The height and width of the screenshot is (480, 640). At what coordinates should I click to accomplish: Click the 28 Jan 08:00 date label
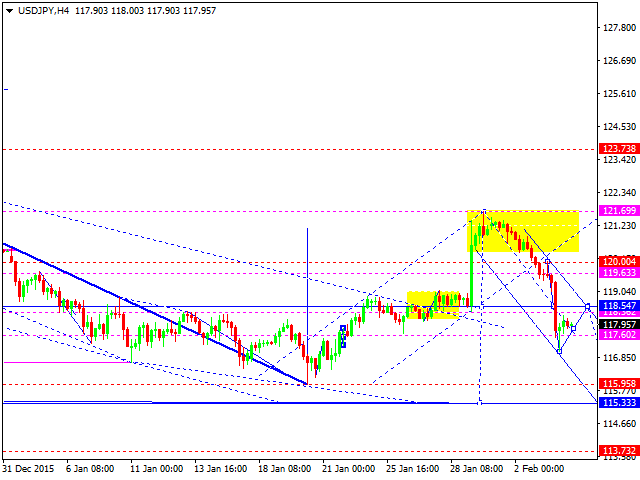pos(477,467)
